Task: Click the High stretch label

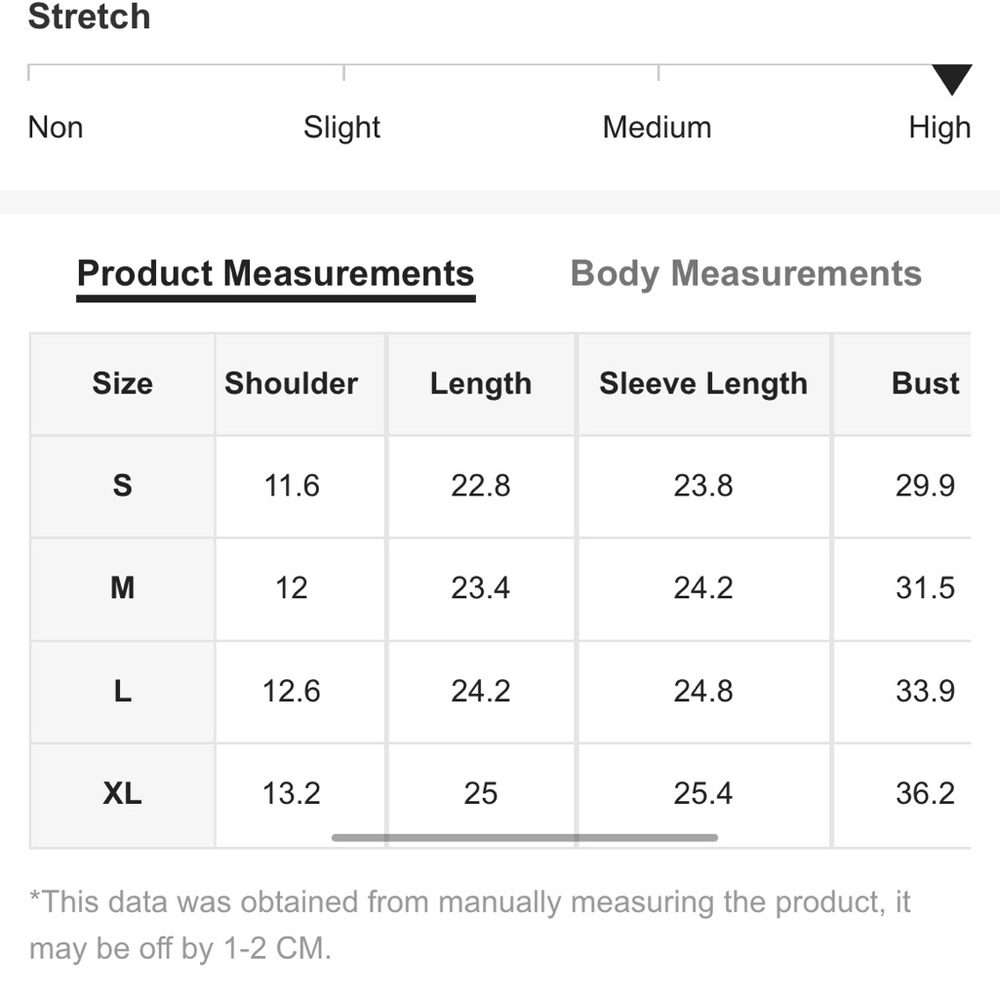Action: [x=939, y=128]
